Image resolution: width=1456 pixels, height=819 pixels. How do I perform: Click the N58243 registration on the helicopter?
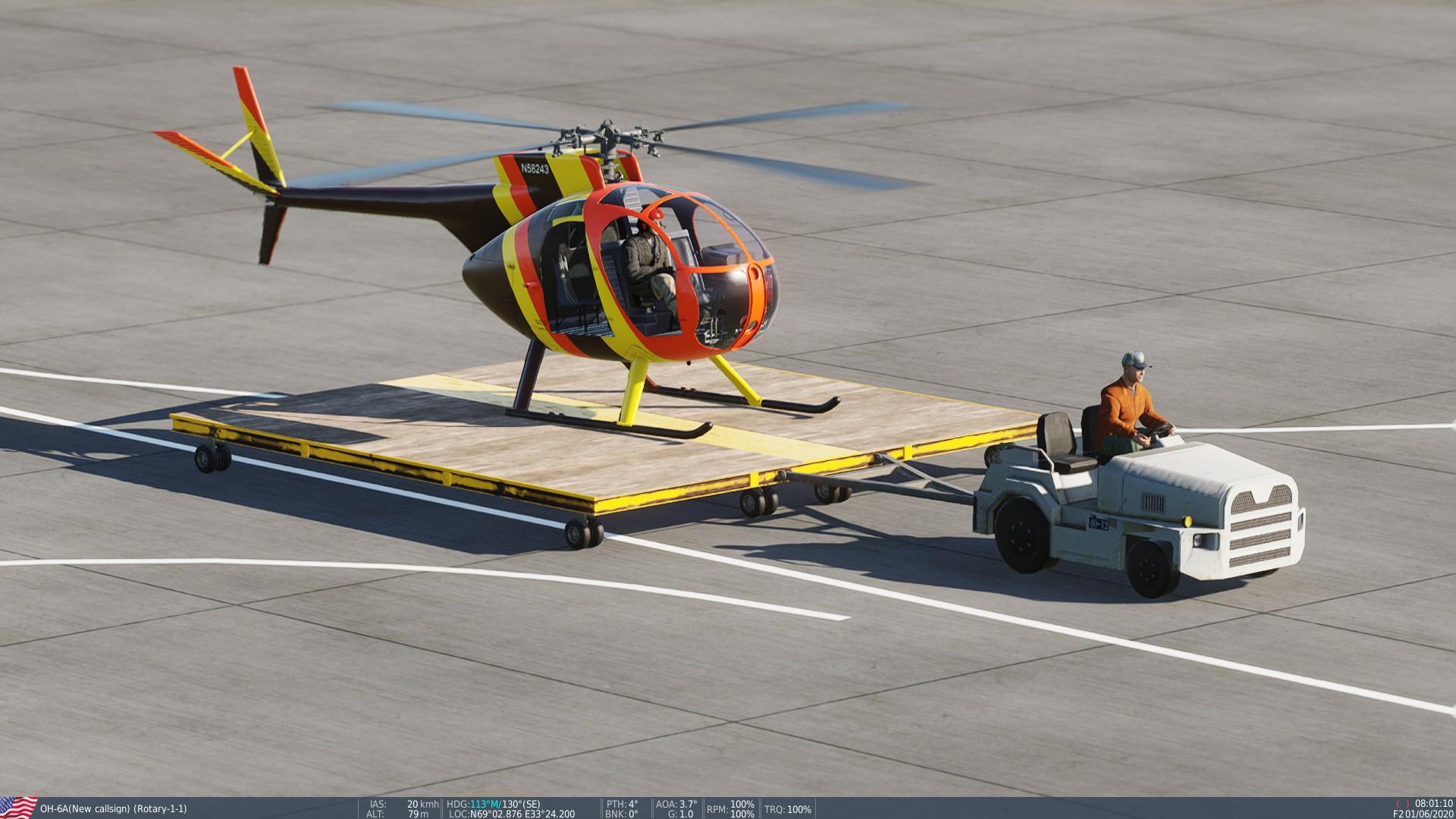[x=535, y=169]
